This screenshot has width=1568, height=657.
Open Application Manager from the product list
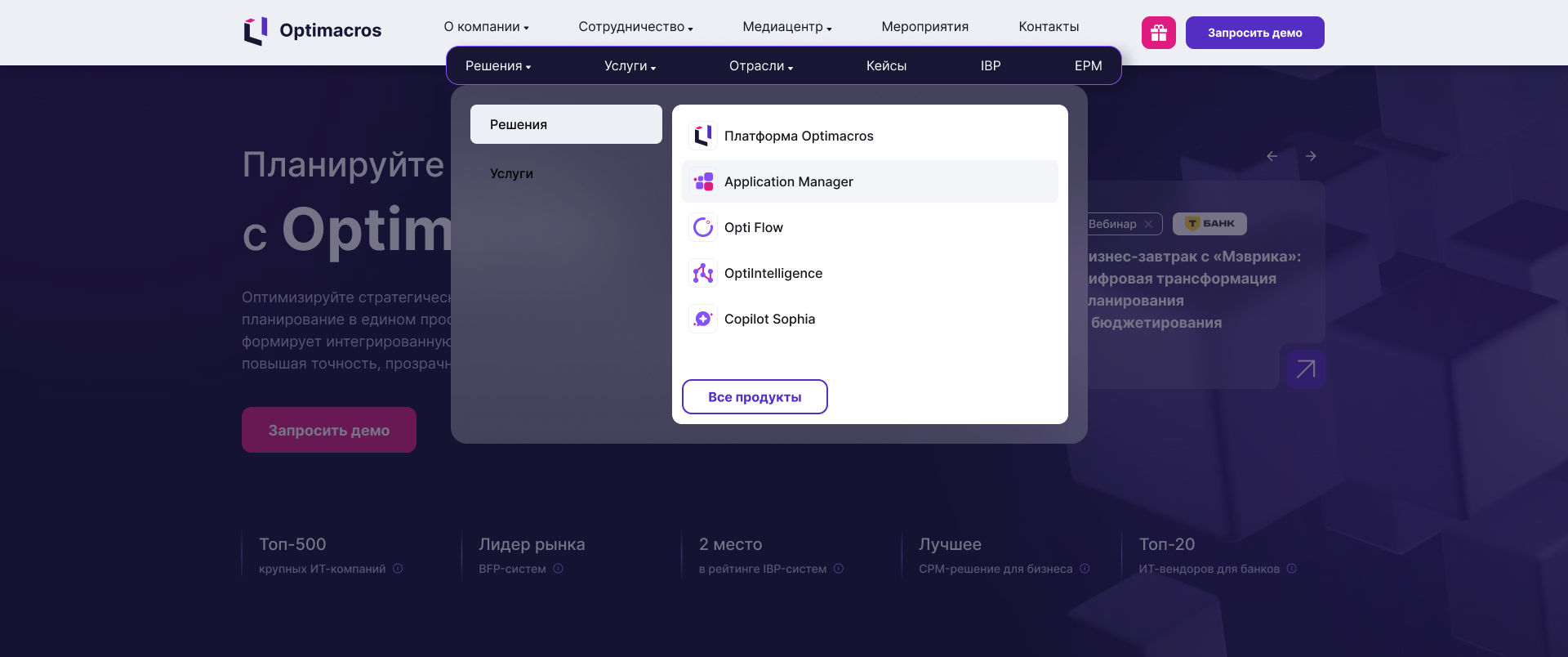(870, 181)
